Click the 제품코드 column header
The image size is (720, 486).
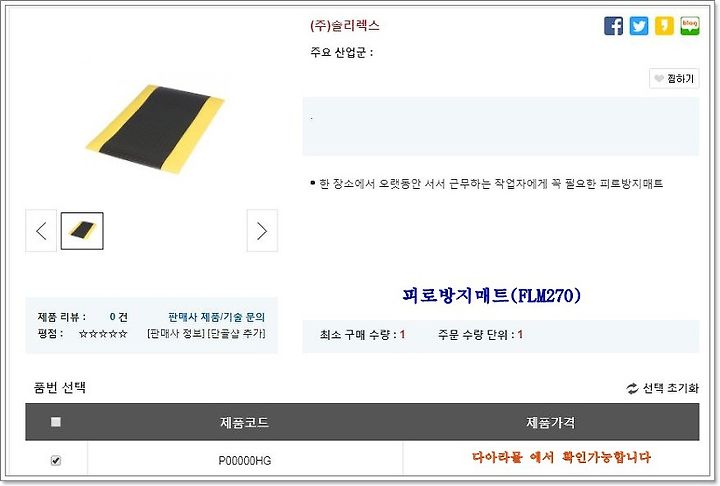point(244,422)
